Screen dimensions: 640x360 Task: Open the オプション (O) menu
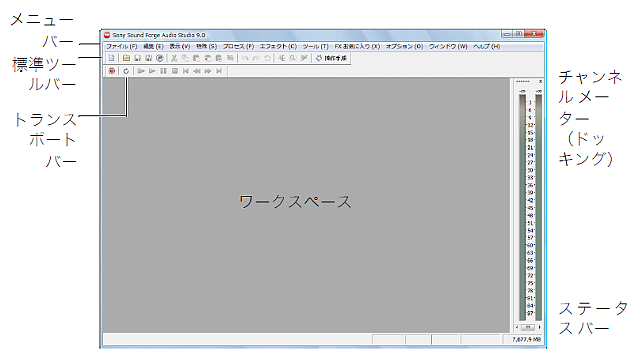[x=404, y=47]
